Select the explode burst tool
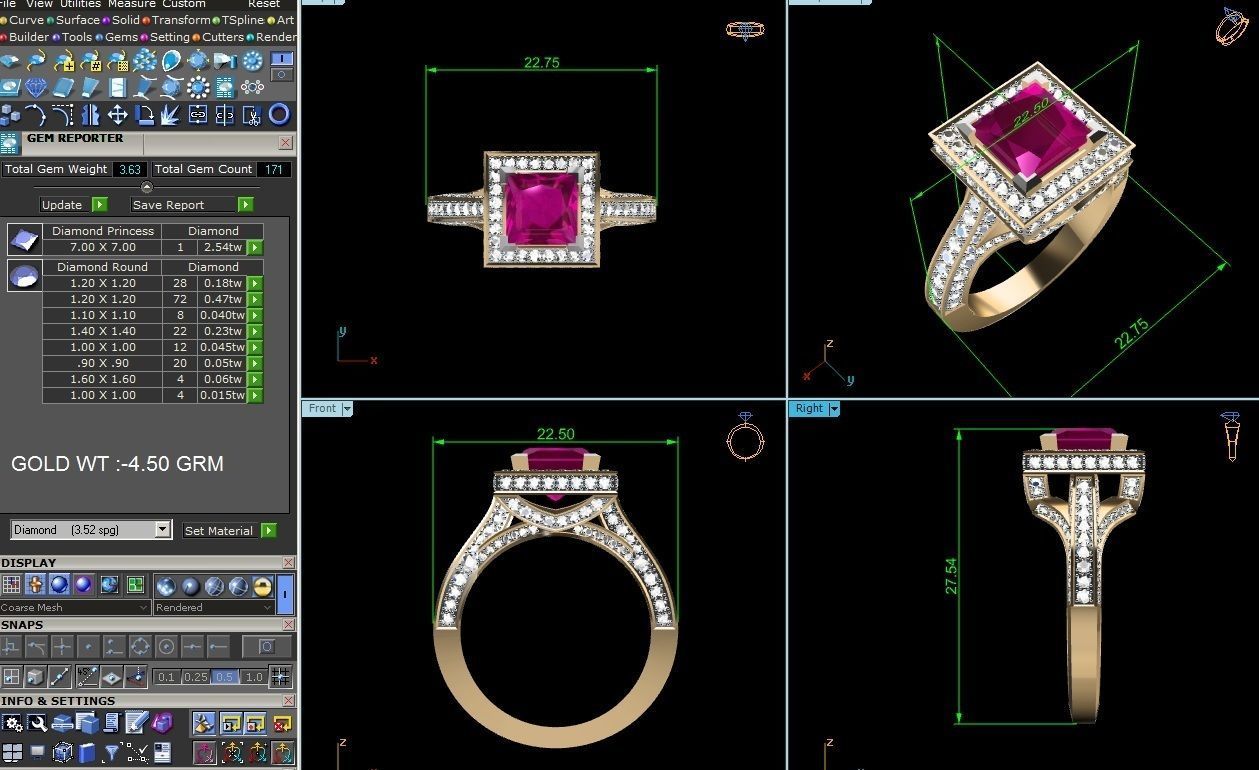Screen dimensions: 1259x770 pyautogui.click(x=170, y=115)
